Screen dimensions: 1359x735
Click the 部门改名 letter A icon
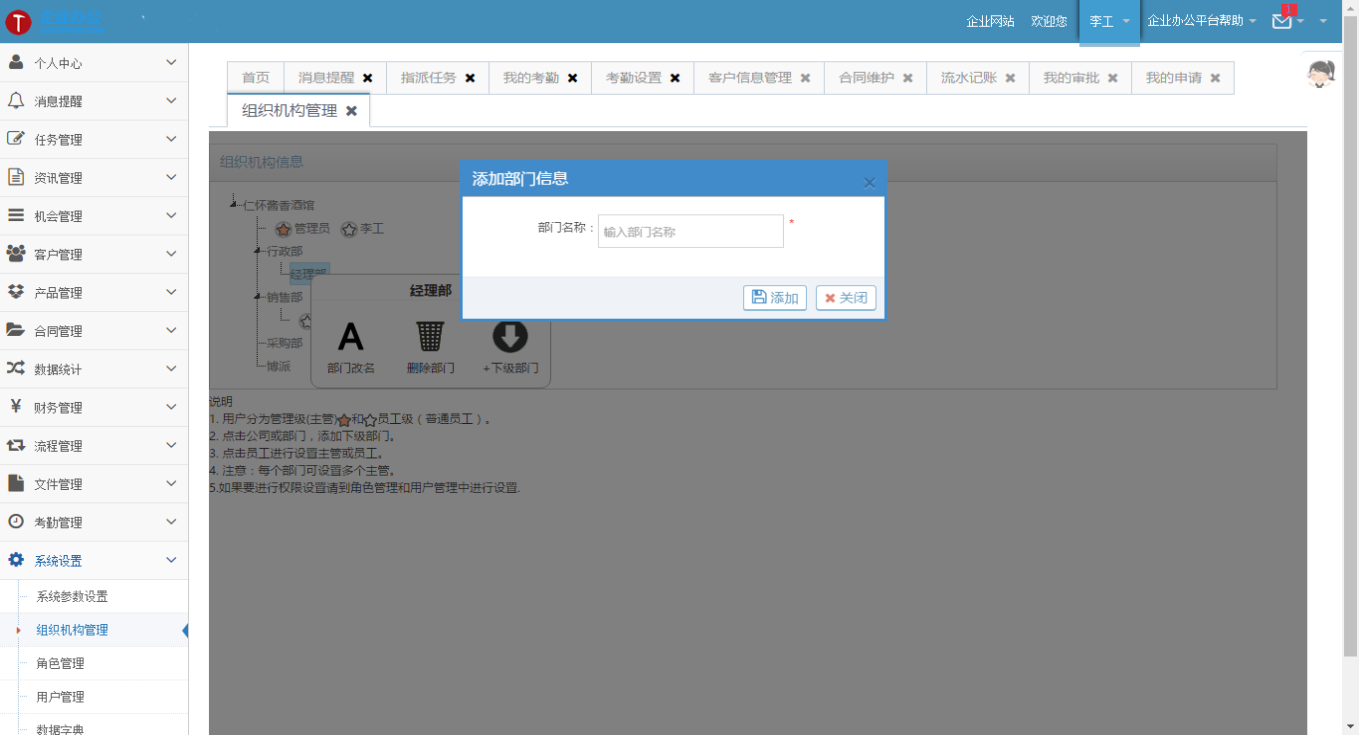(351, 336)
